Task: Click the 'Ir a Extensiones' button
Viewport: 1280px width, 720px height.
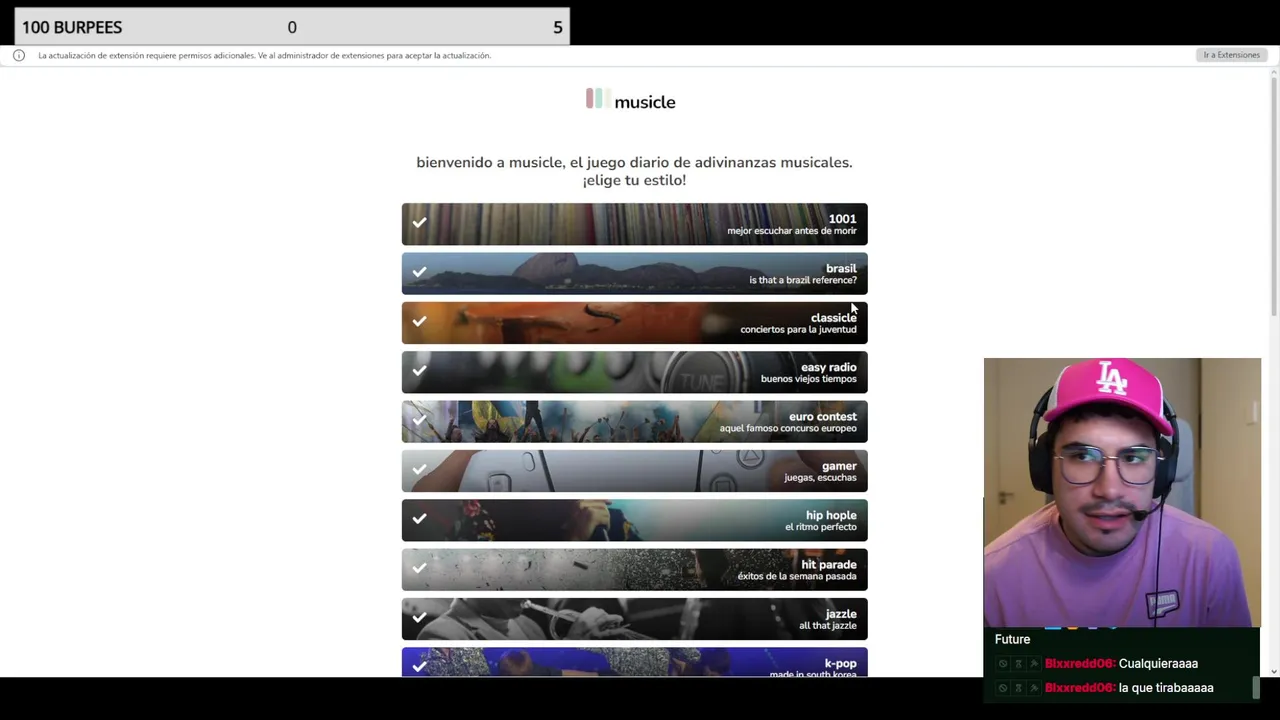Action: coord(1232,55)
